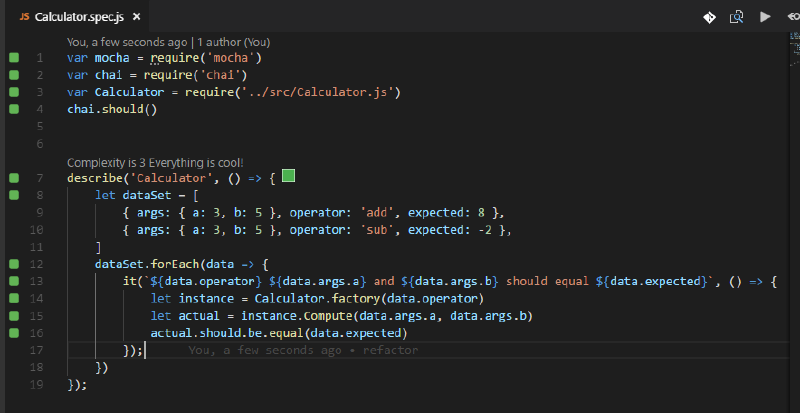800x413 pixels.
Task: Click 'Complexity is 3 Everything is cool!' lens
Action: pos(155,162)
